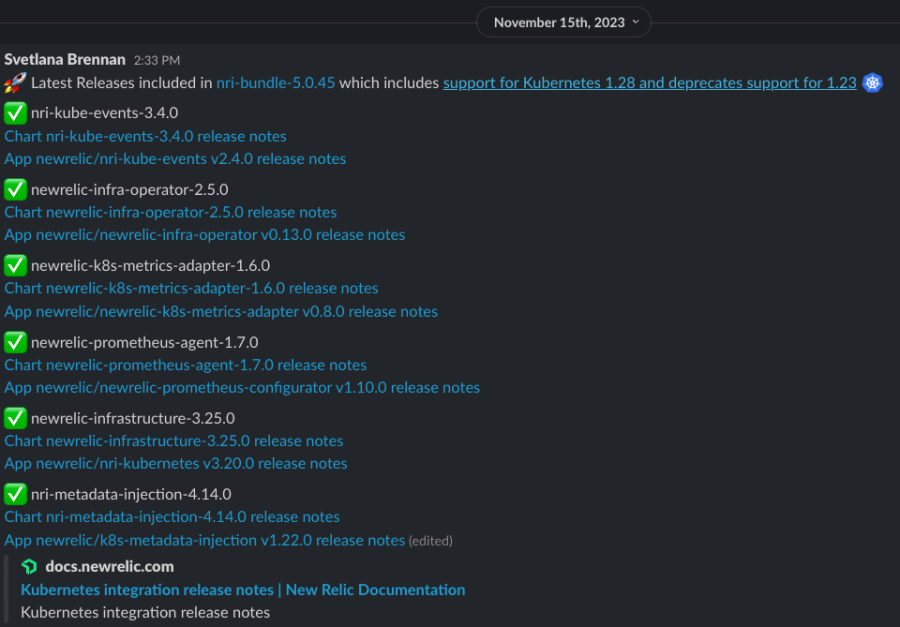Open App newrelic-infra-operator v0.13.0 release notes

204,235
